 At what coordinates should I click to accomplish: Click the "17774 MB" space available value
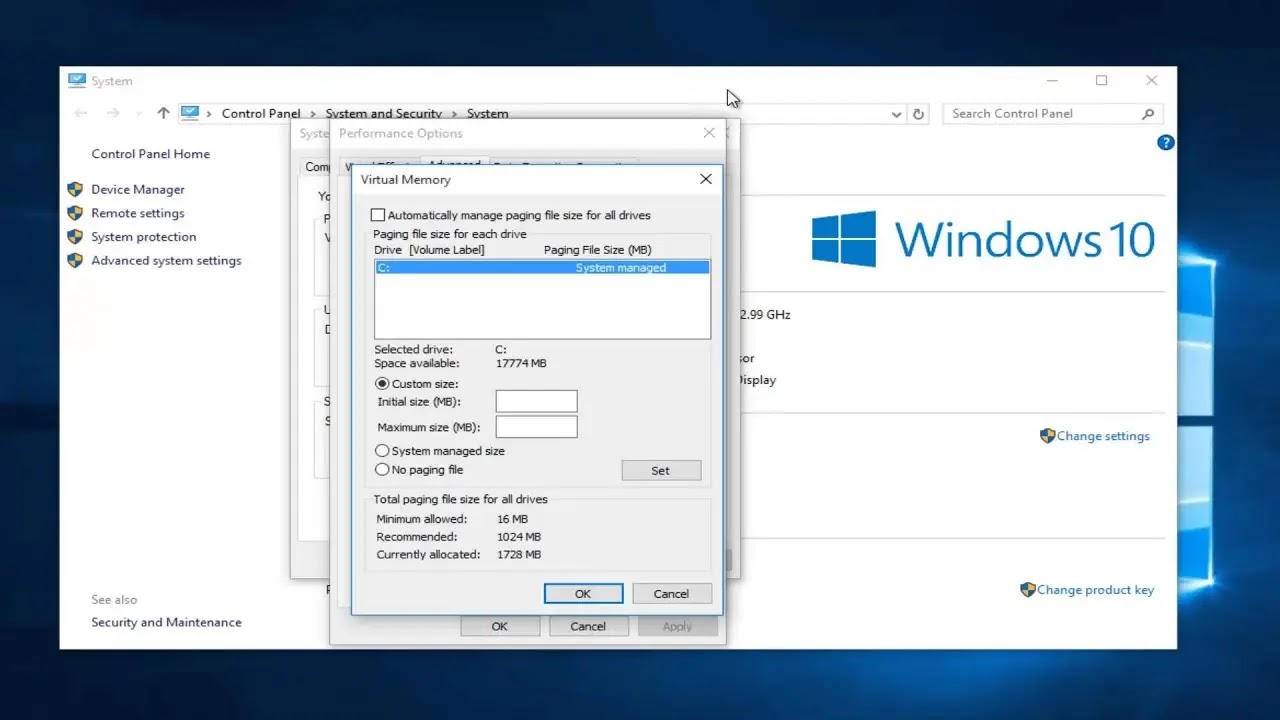click(521, 364)
